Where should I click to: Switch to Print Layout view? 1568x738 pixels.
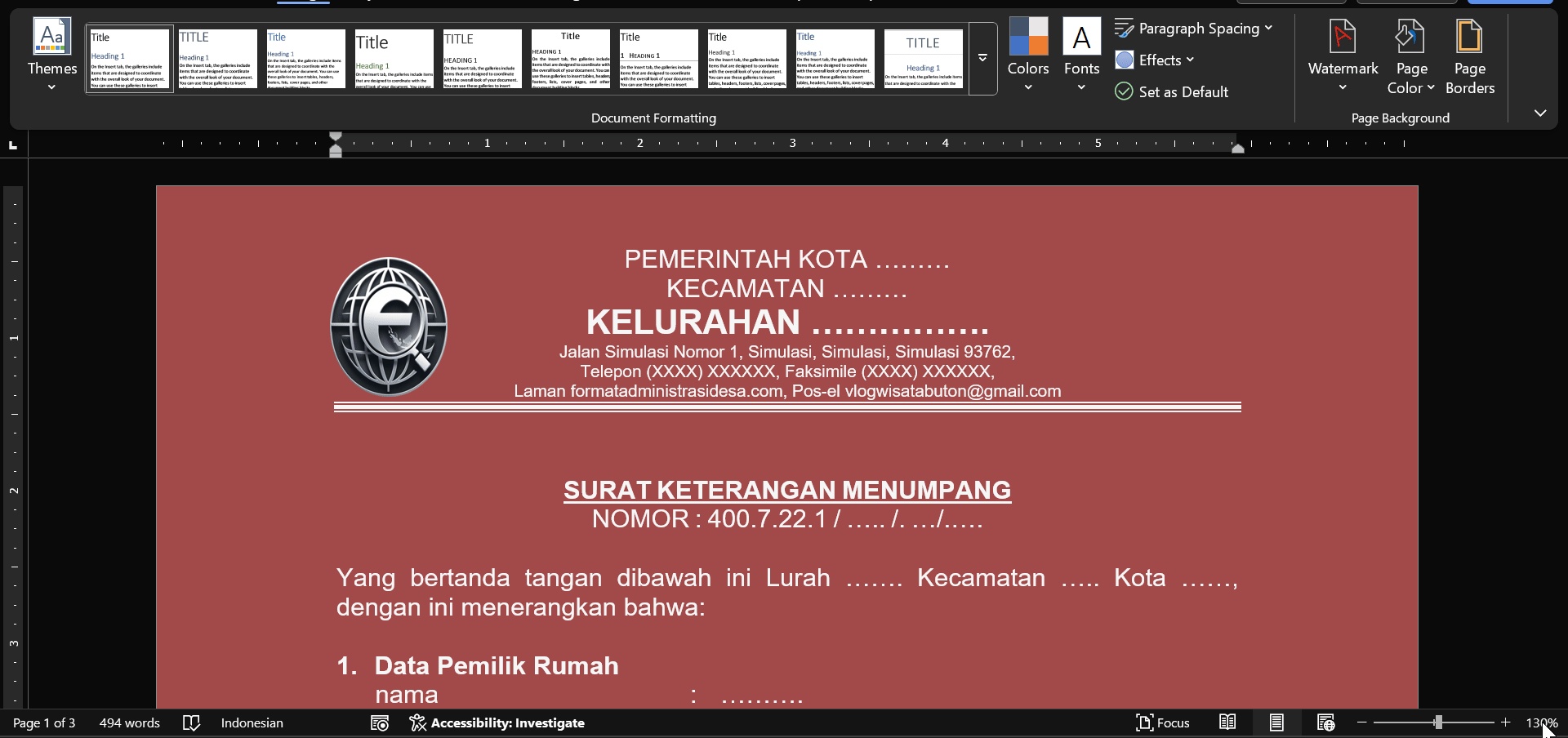pyautogui.click(x=1276, y=722)
